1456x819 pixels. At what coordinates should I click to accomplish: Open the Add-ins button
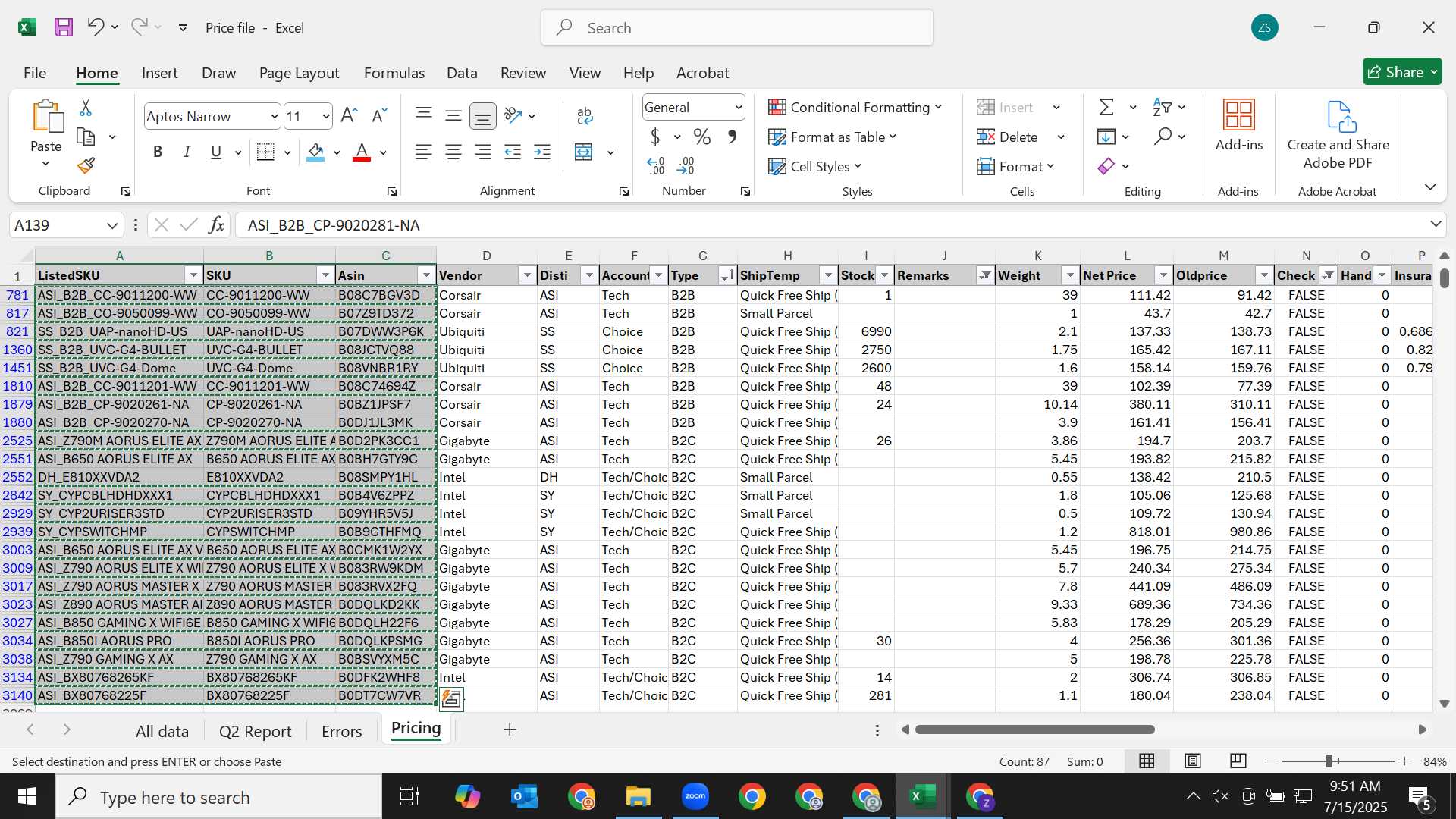[1239, 126]
